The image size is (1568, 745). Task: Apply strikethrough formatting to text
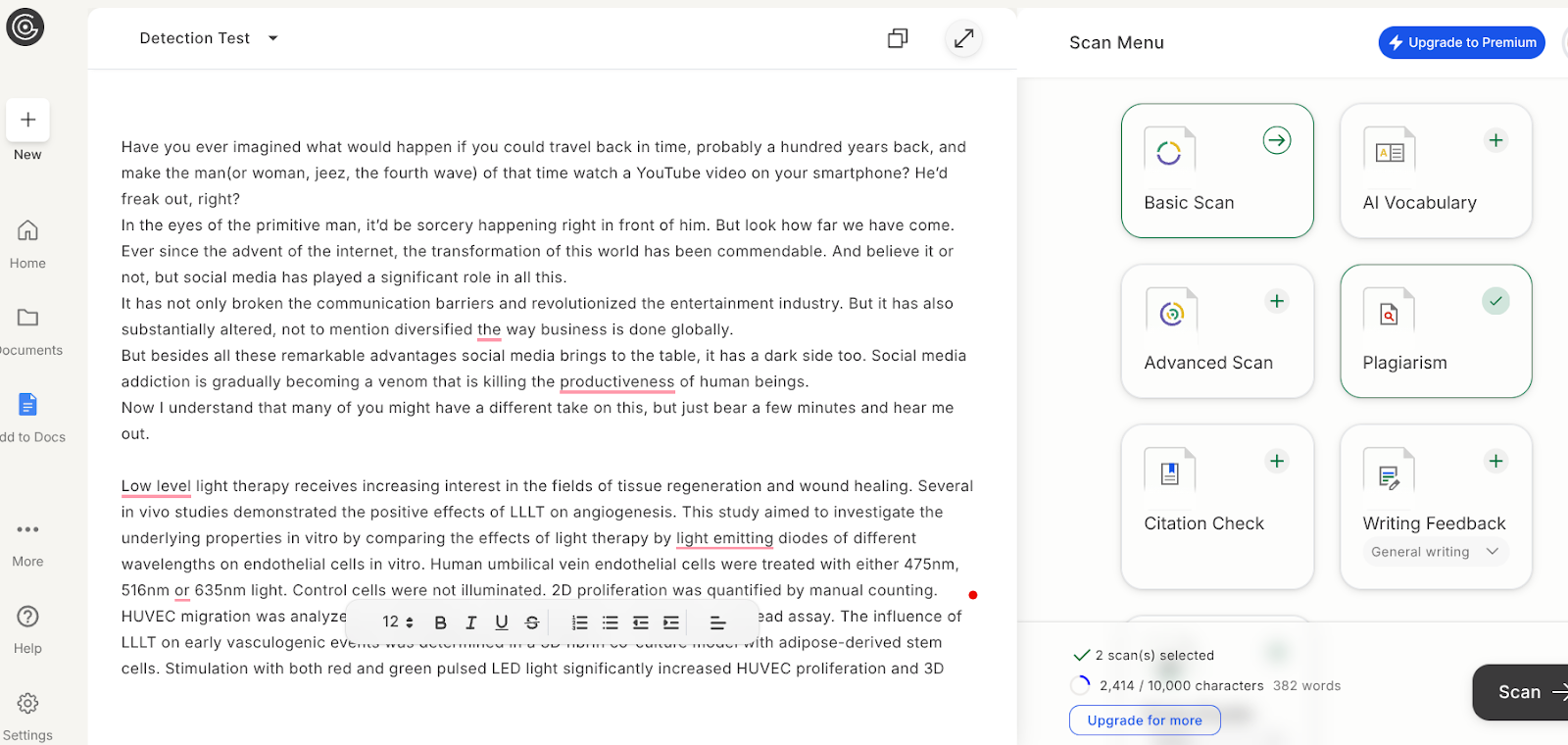(532, 622)
